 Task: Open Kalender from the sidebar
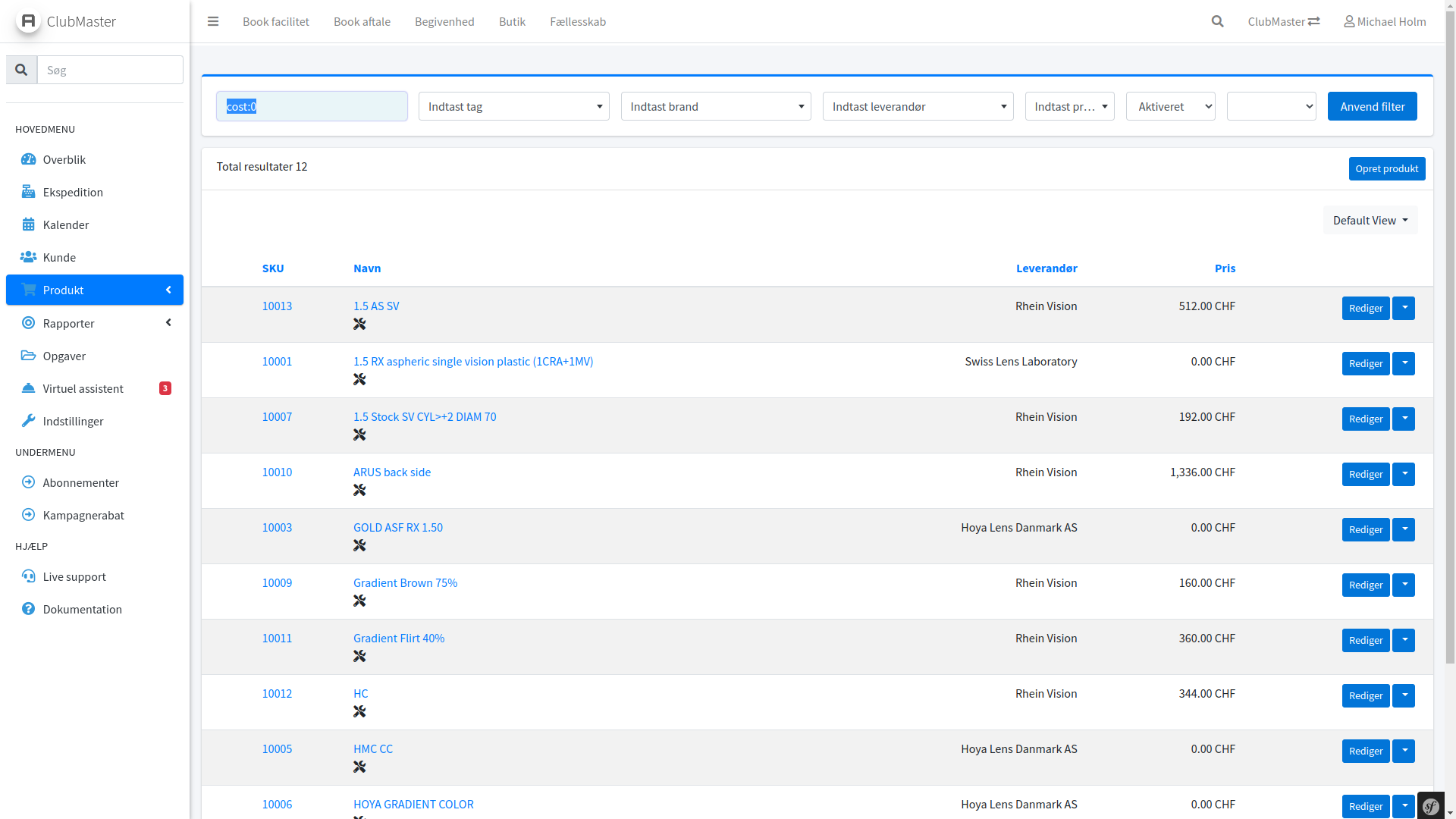(65, 224)
